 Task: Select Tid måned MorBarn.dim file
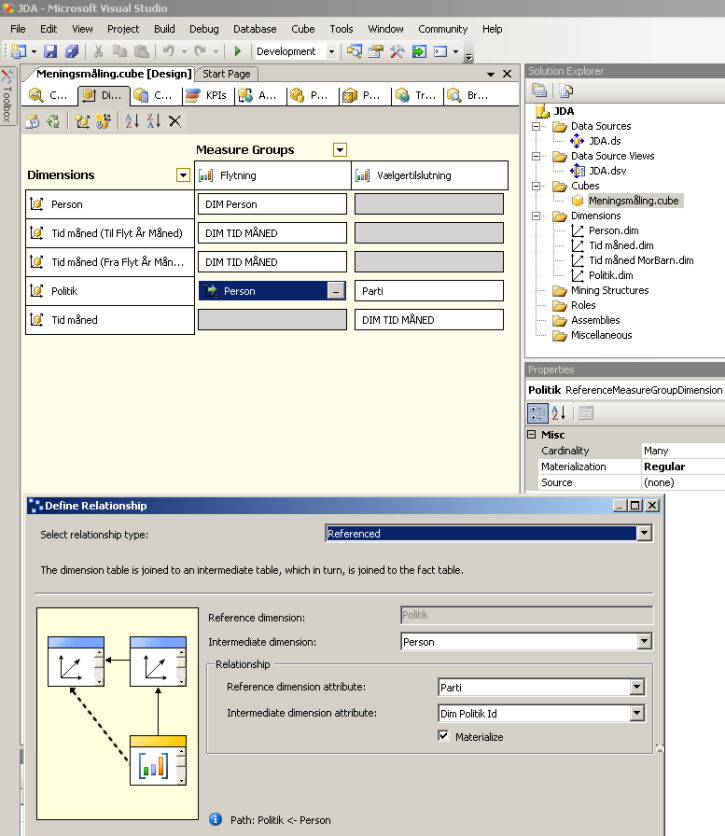pyautogui.click(x=641, y=260)
